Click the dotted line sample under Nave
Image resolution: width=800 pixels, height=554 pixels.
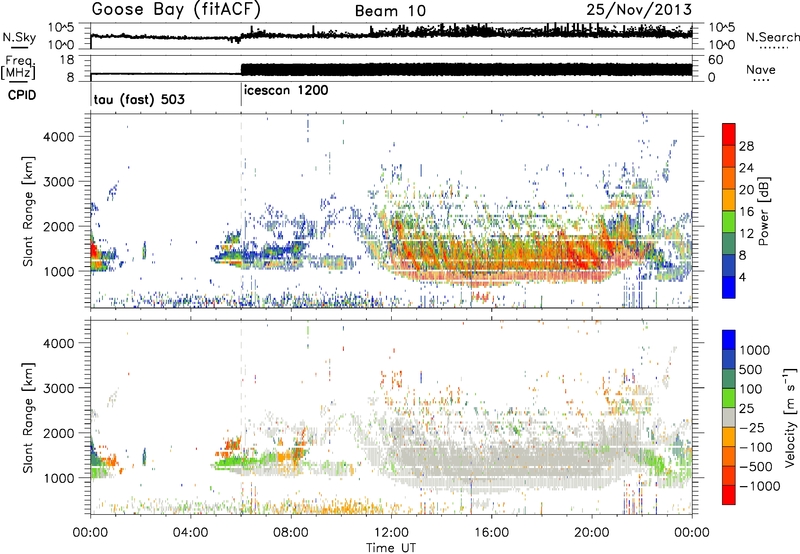coord(761,81)
